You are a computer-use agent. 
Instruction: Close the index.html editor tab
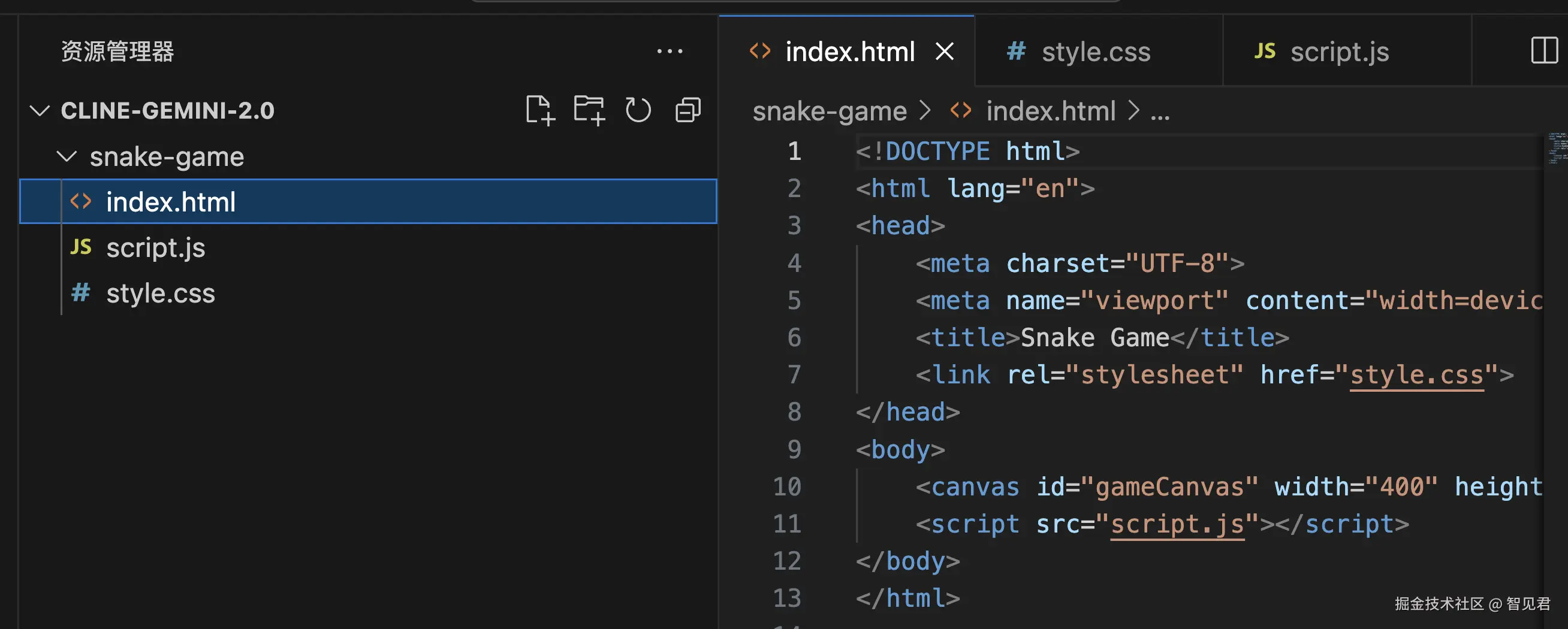[x=944, y=52]
